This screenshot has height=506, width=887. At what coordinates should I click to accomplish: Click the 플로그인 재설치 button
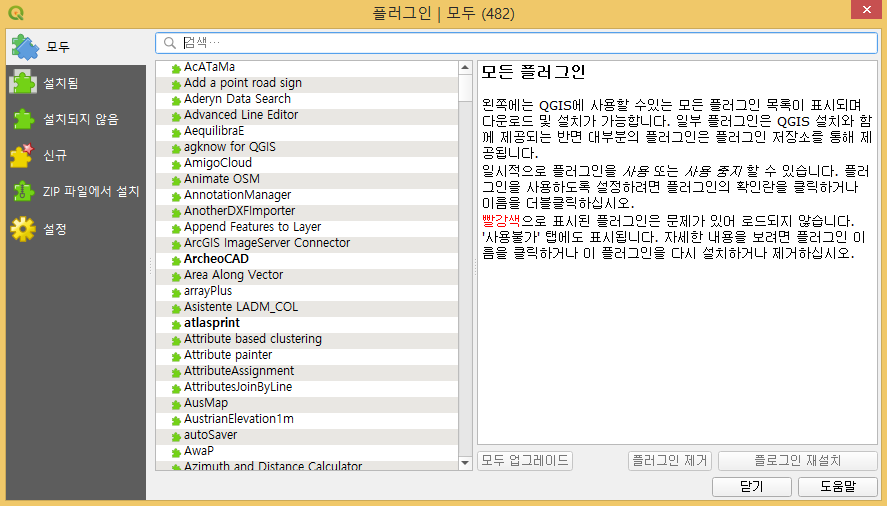click(798, 461)
